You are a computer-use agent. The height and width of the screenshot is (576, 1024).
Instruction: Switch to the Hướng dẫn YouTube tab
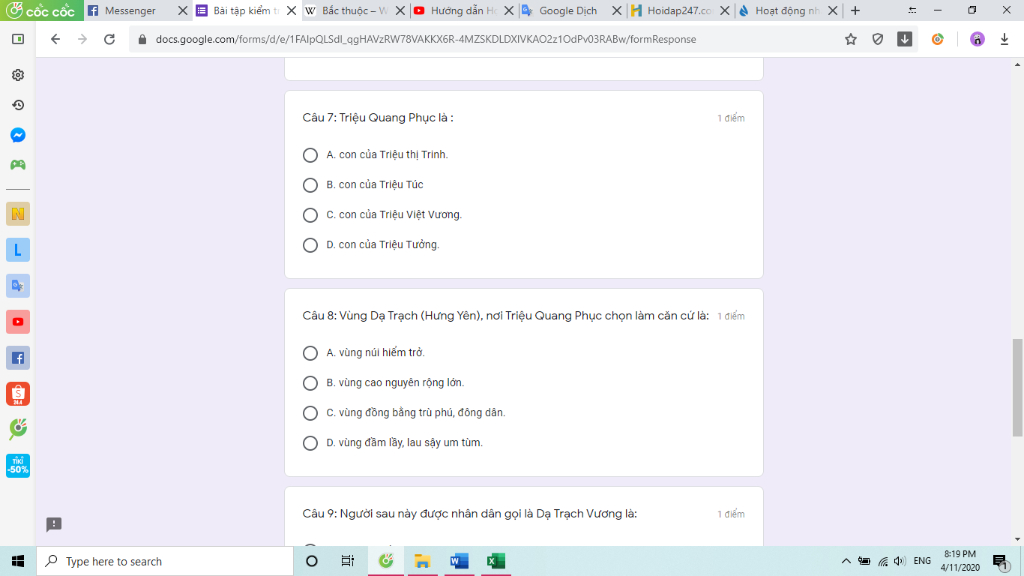463,10
